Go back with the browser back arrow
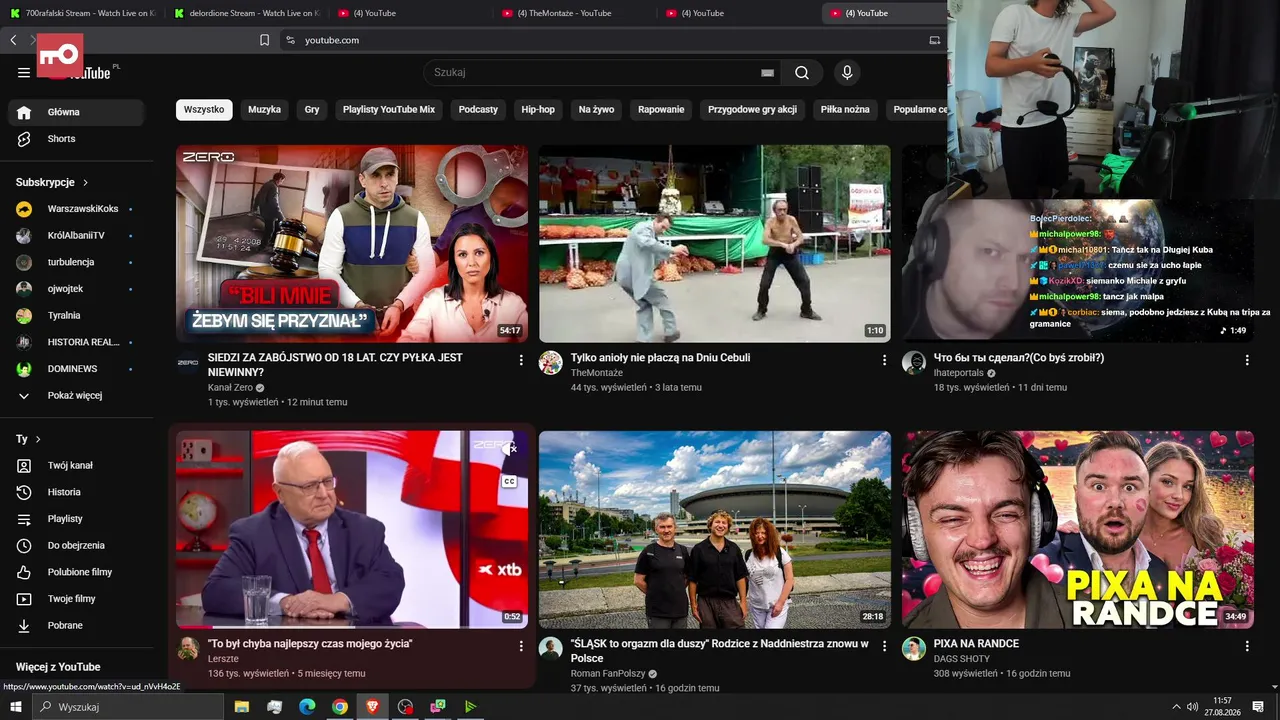 pos(13,40)
